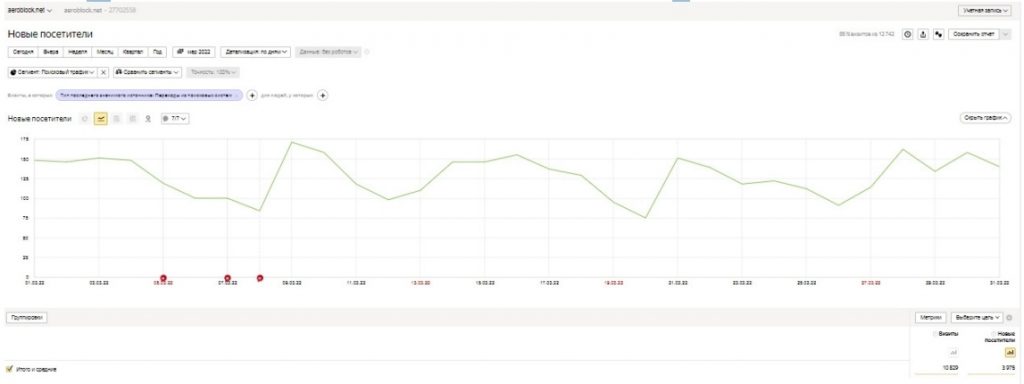This screenshot has width=1024, height=384.
Task: Select the map pin chart icon
Action: [x=148, y=119]
